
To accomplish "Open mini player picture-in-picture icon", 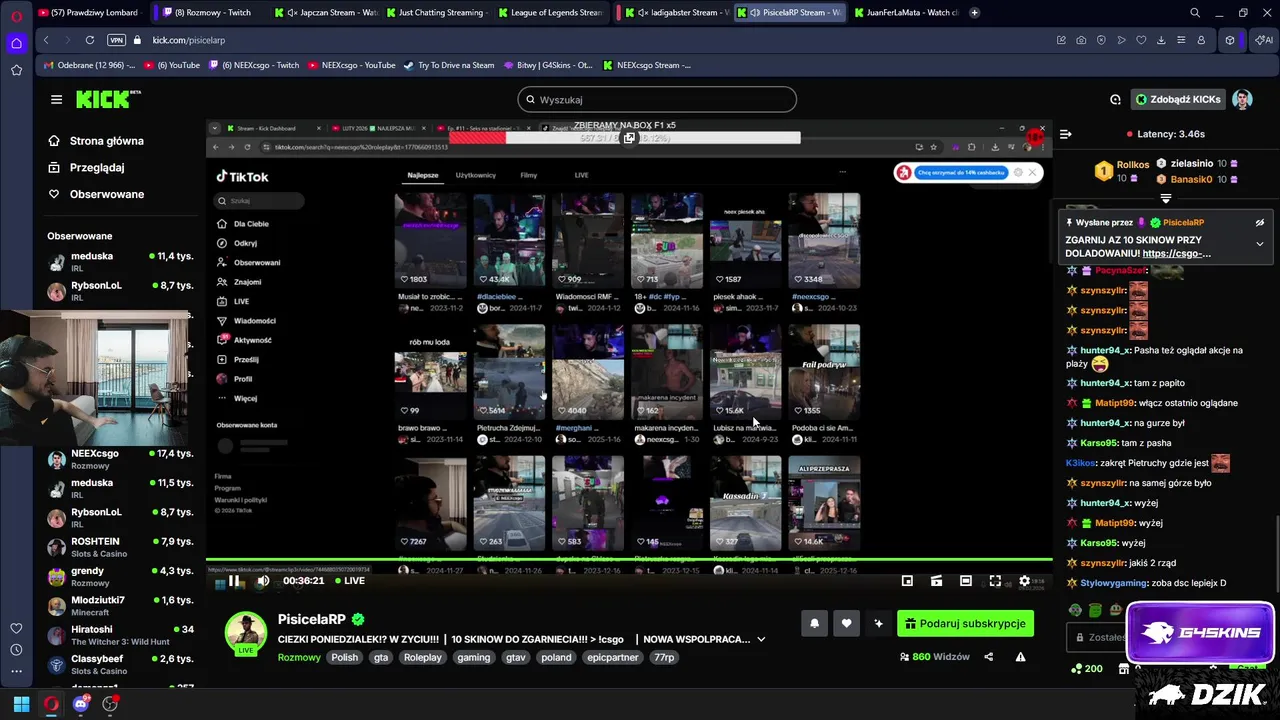I will point(907,581).
